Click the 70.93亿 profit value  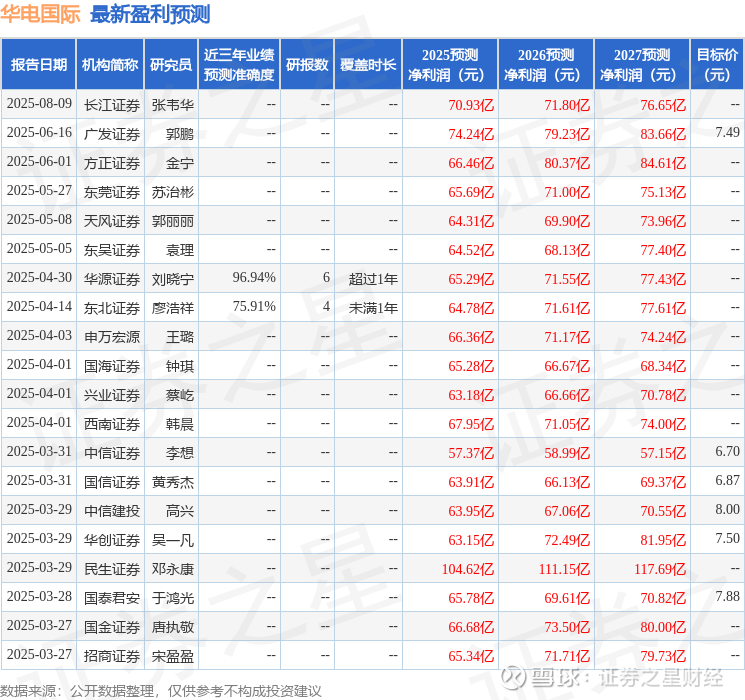471,105
